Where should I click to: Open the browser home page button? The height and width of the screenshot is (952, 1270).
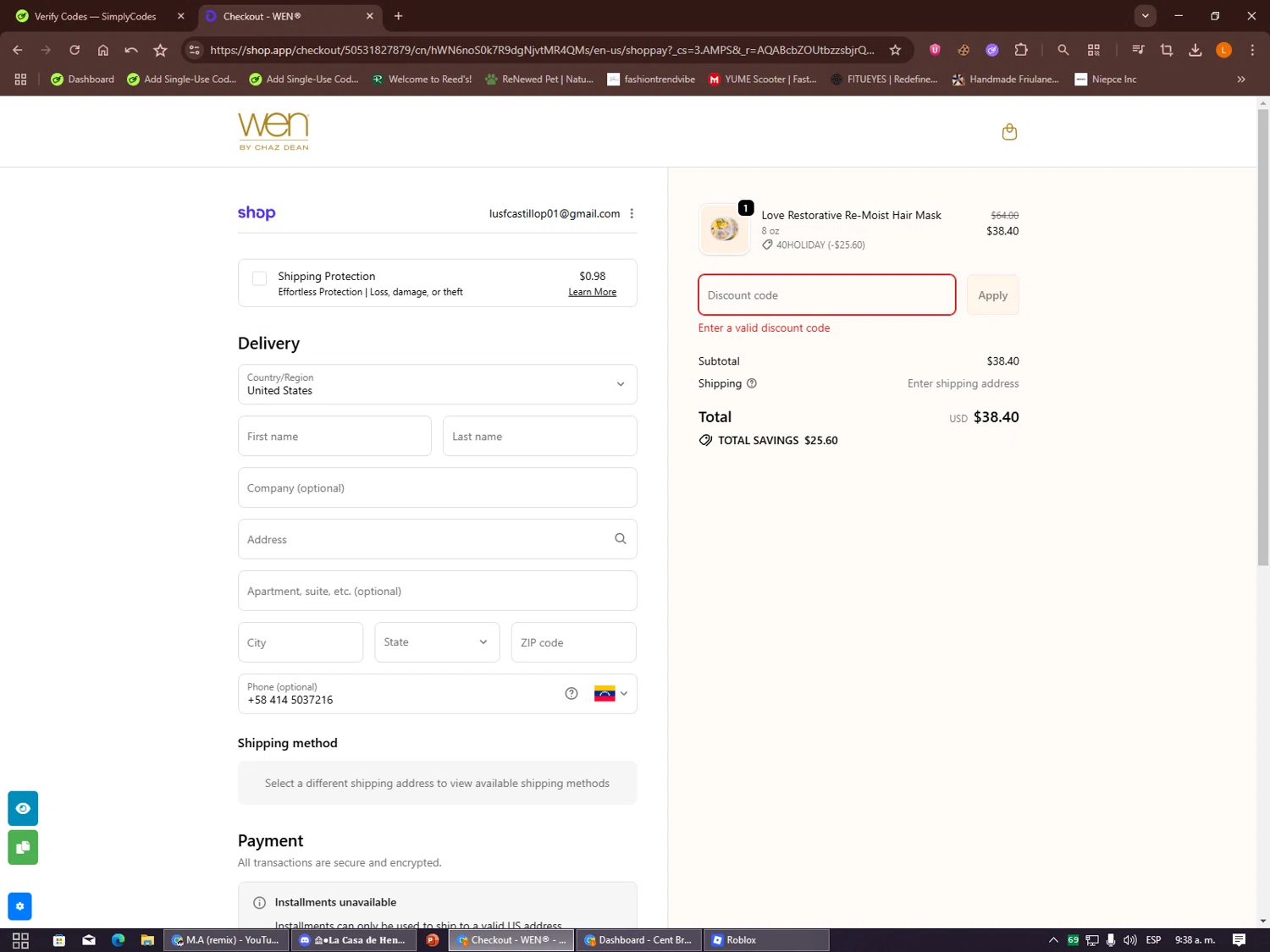pyautogui.click(x=103, y=50)
